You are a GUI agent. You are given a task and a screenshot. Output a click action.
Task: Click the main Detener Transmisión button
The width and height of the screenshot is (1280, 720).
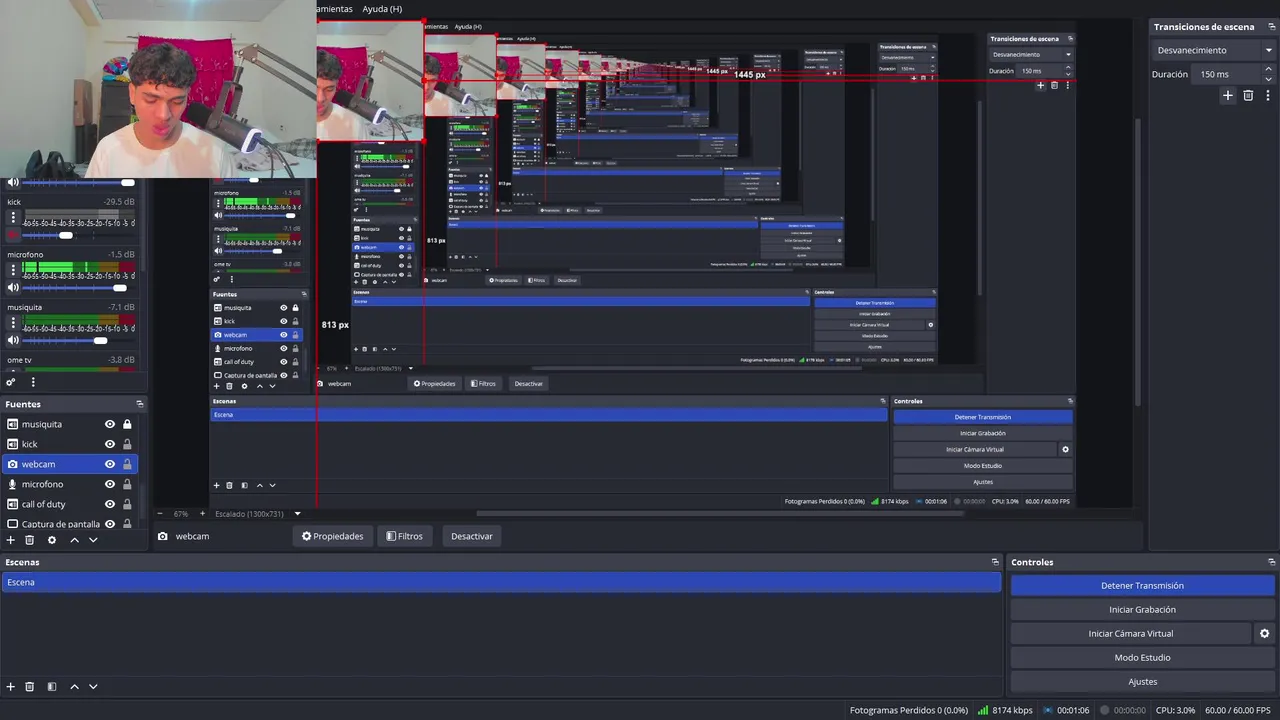(x=1142, y=585)
